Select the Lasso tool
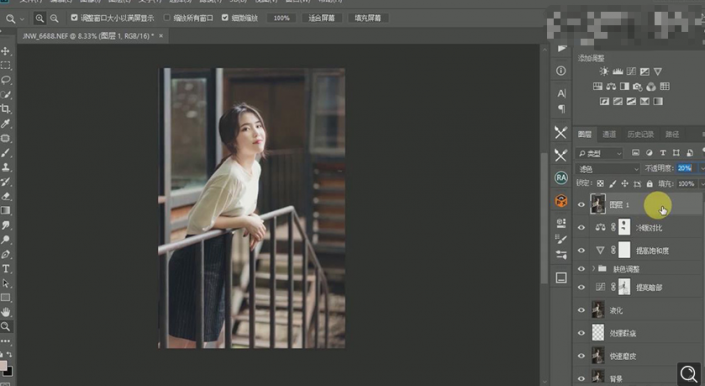 click(5, 80)
